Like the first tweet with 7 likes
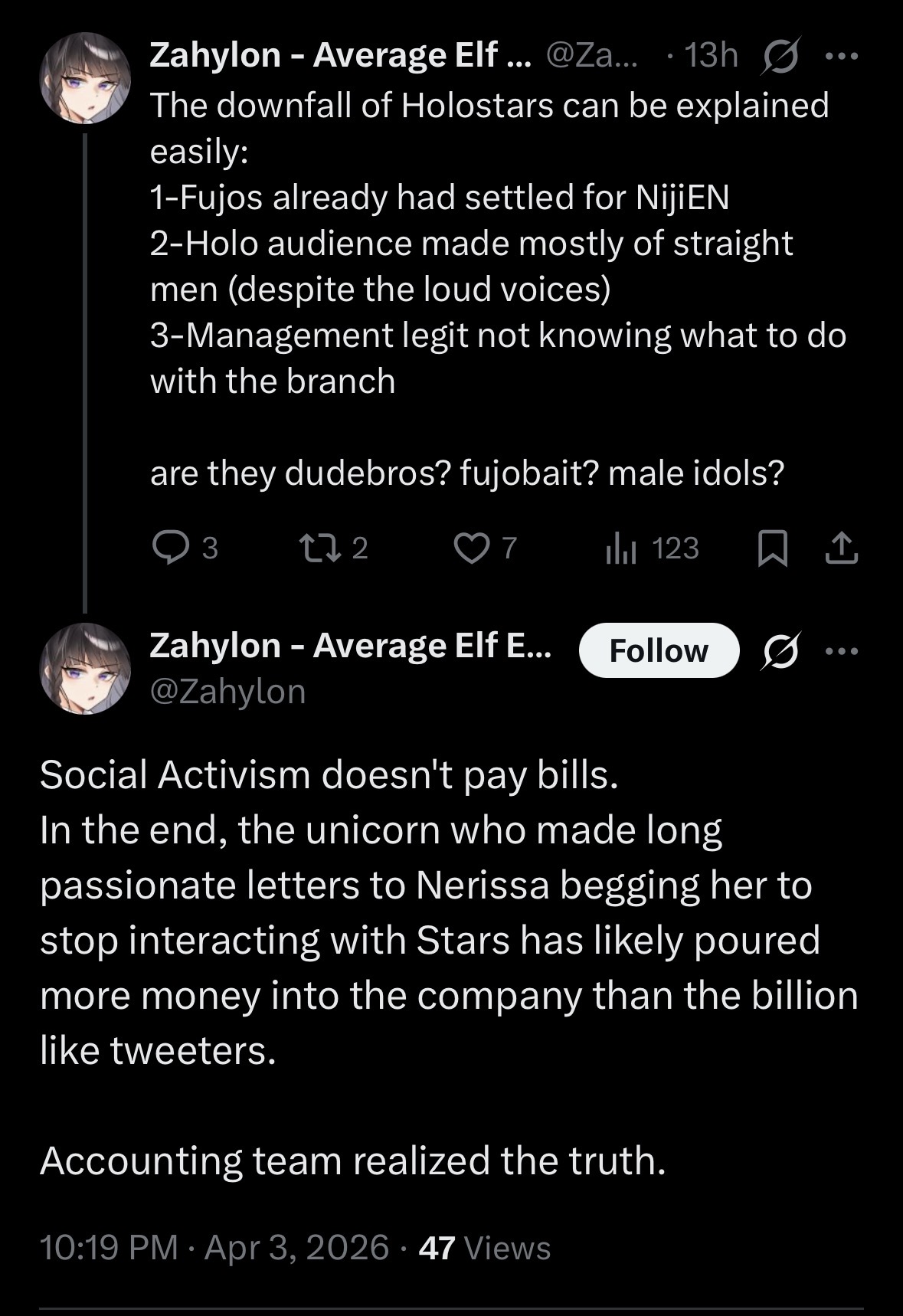 470,548
